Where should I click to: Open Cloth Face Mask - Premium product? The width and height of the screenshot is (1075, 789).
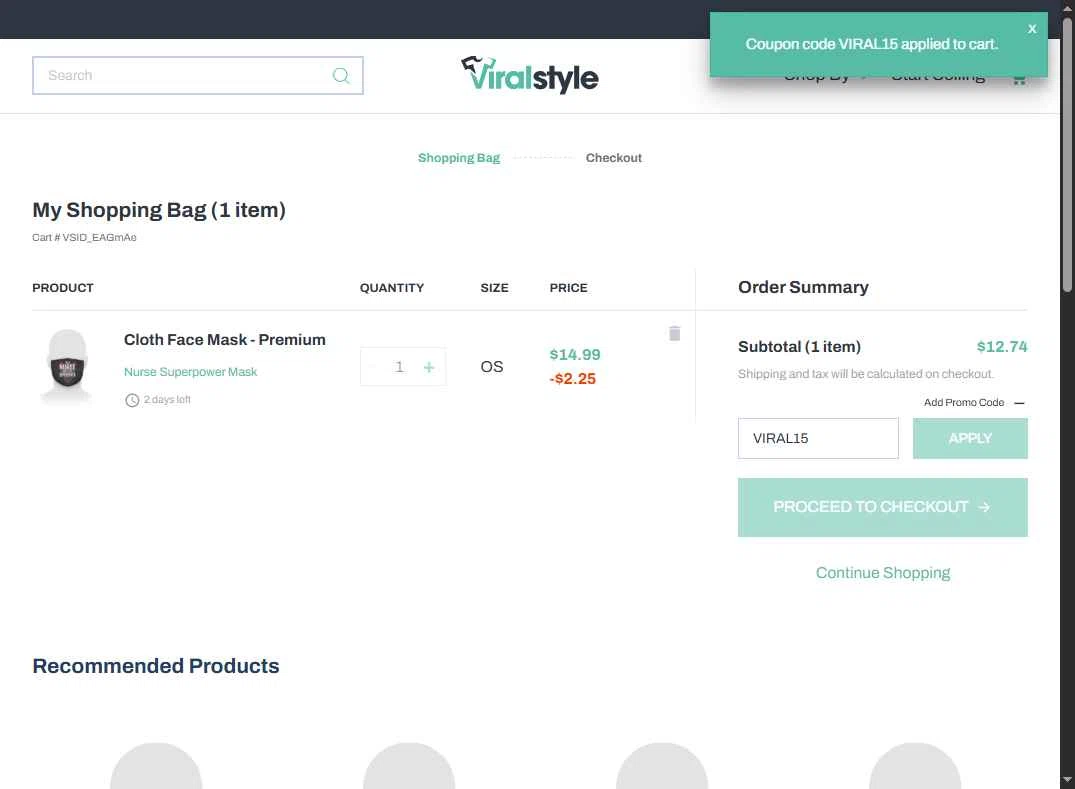224,339
